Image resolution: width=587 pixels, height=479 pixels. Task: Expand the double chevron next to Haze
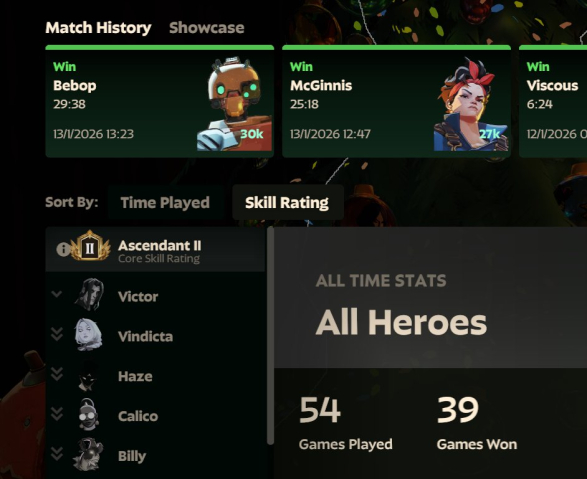coord(57,374)
